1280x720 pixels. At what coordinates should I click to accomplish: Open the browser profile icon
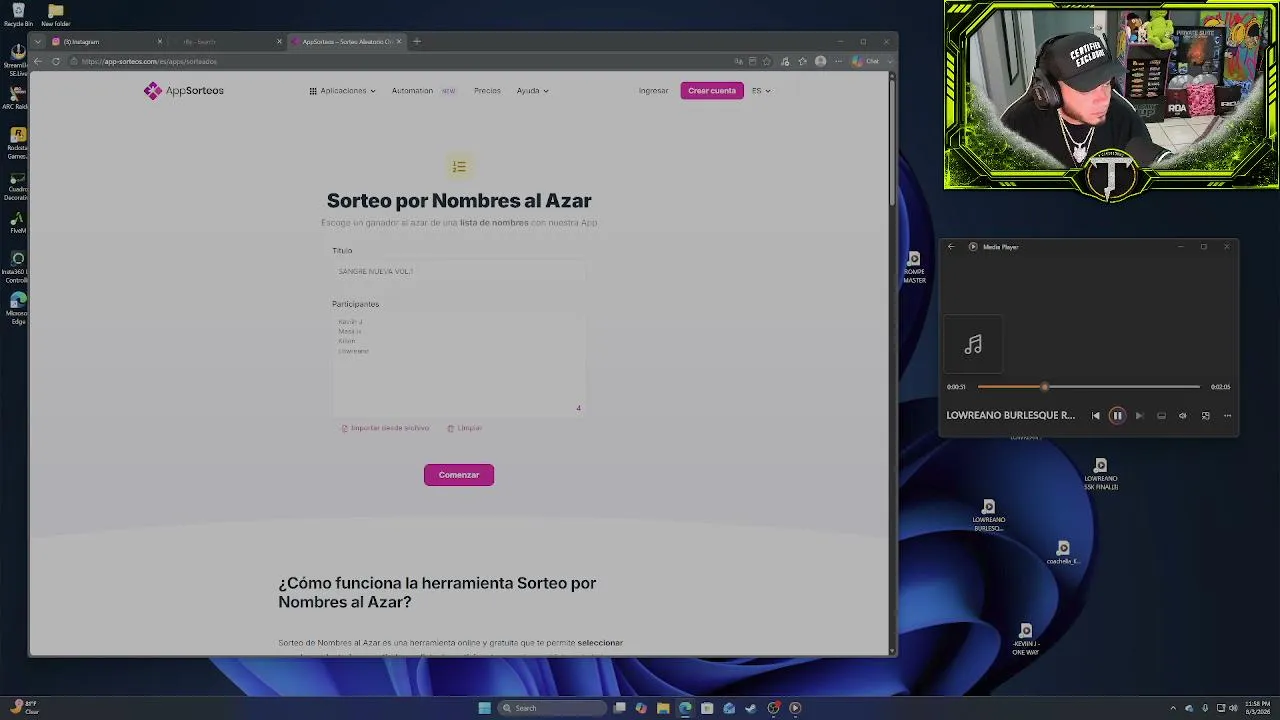point(821,62)
